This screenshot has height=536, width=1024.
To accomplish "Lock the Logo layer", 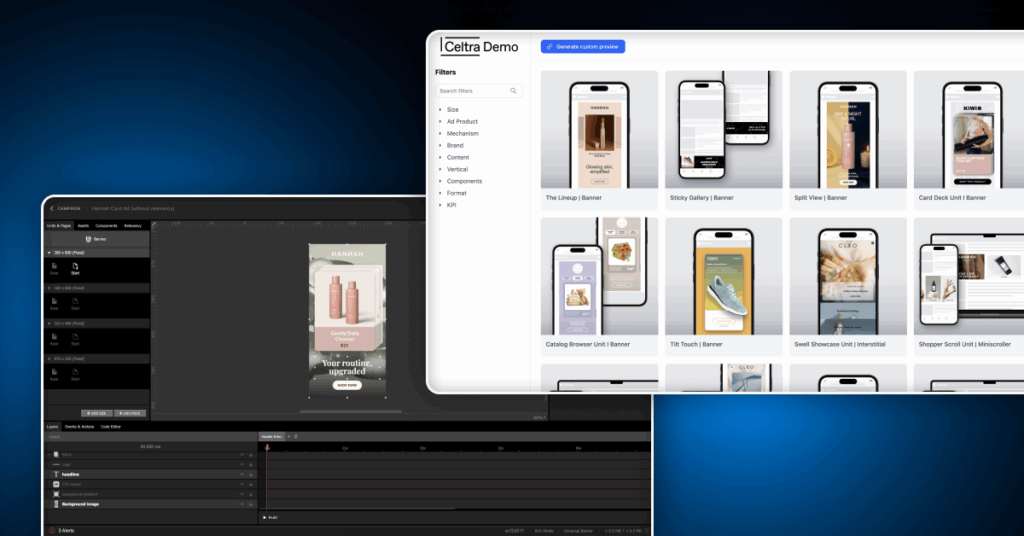I will (x=251, y=464).
